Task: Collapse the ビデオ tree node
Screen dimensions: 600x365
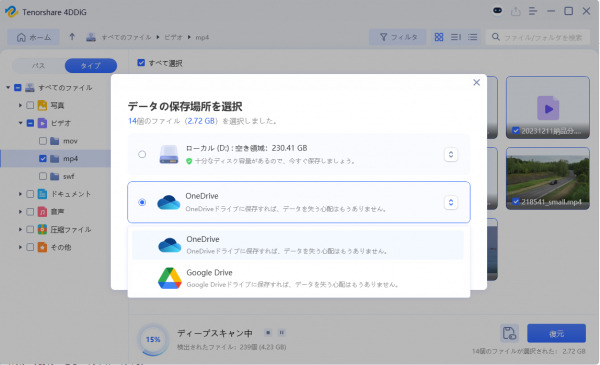Action: click(x=20, y=123)
